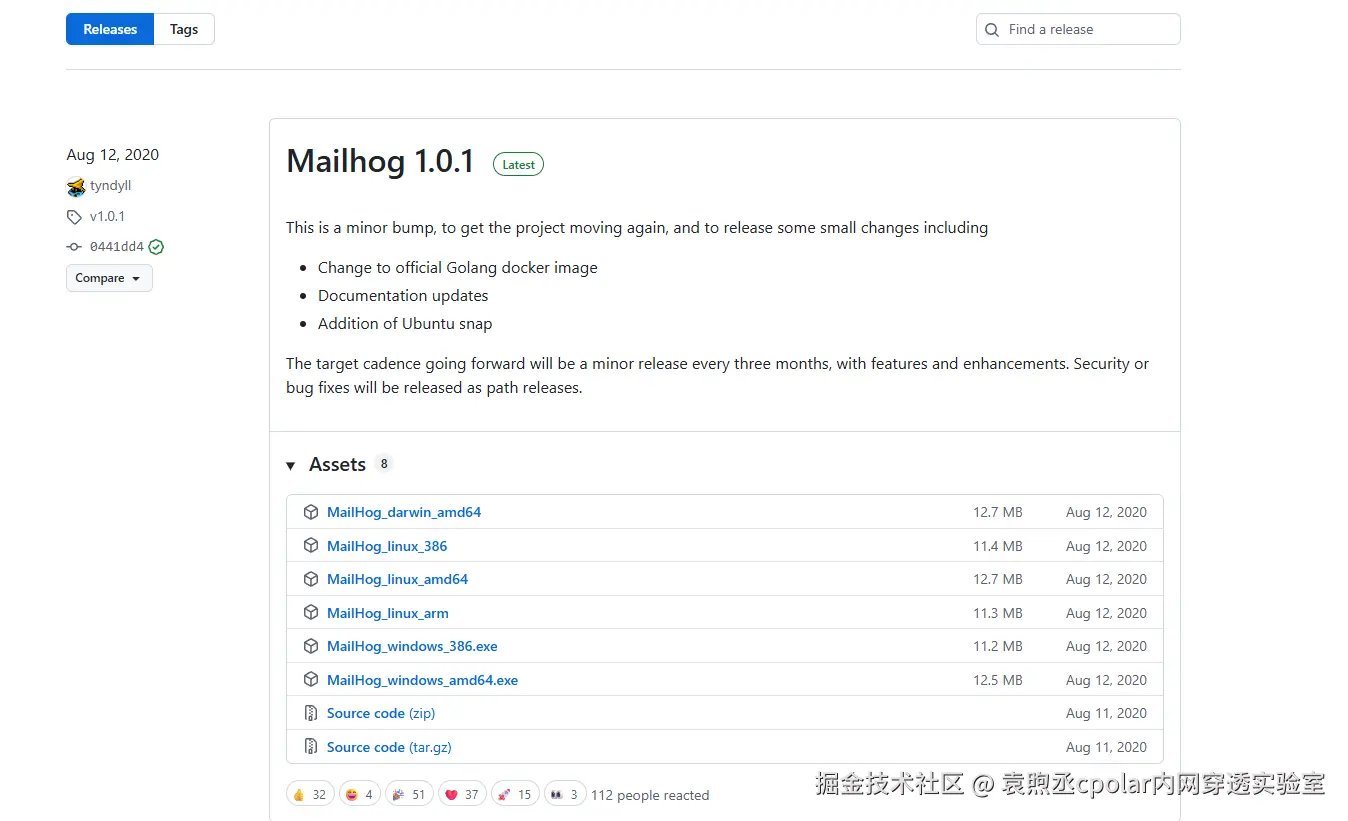1348x821 pixels.
Task: Open the Compare dropdown
Action: click(109, 278)
